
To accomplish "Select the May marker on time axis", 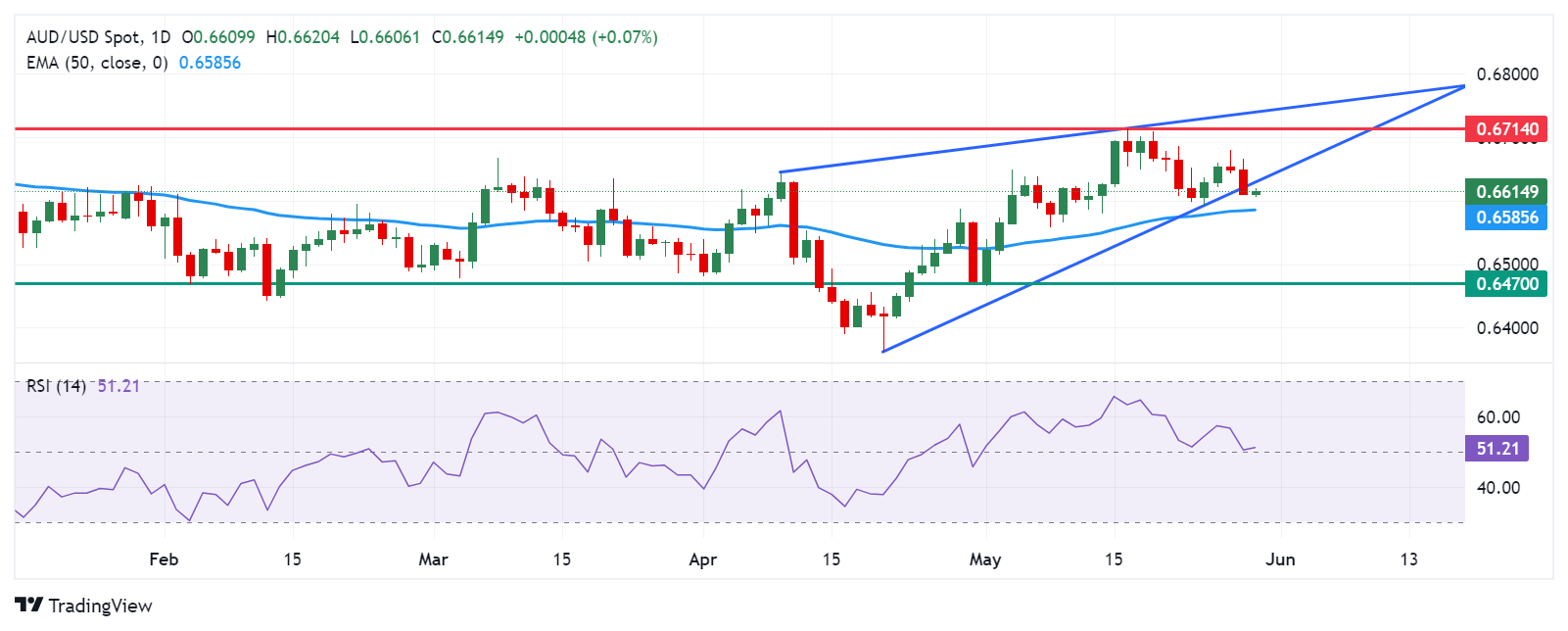I will (x=985, y=559).
